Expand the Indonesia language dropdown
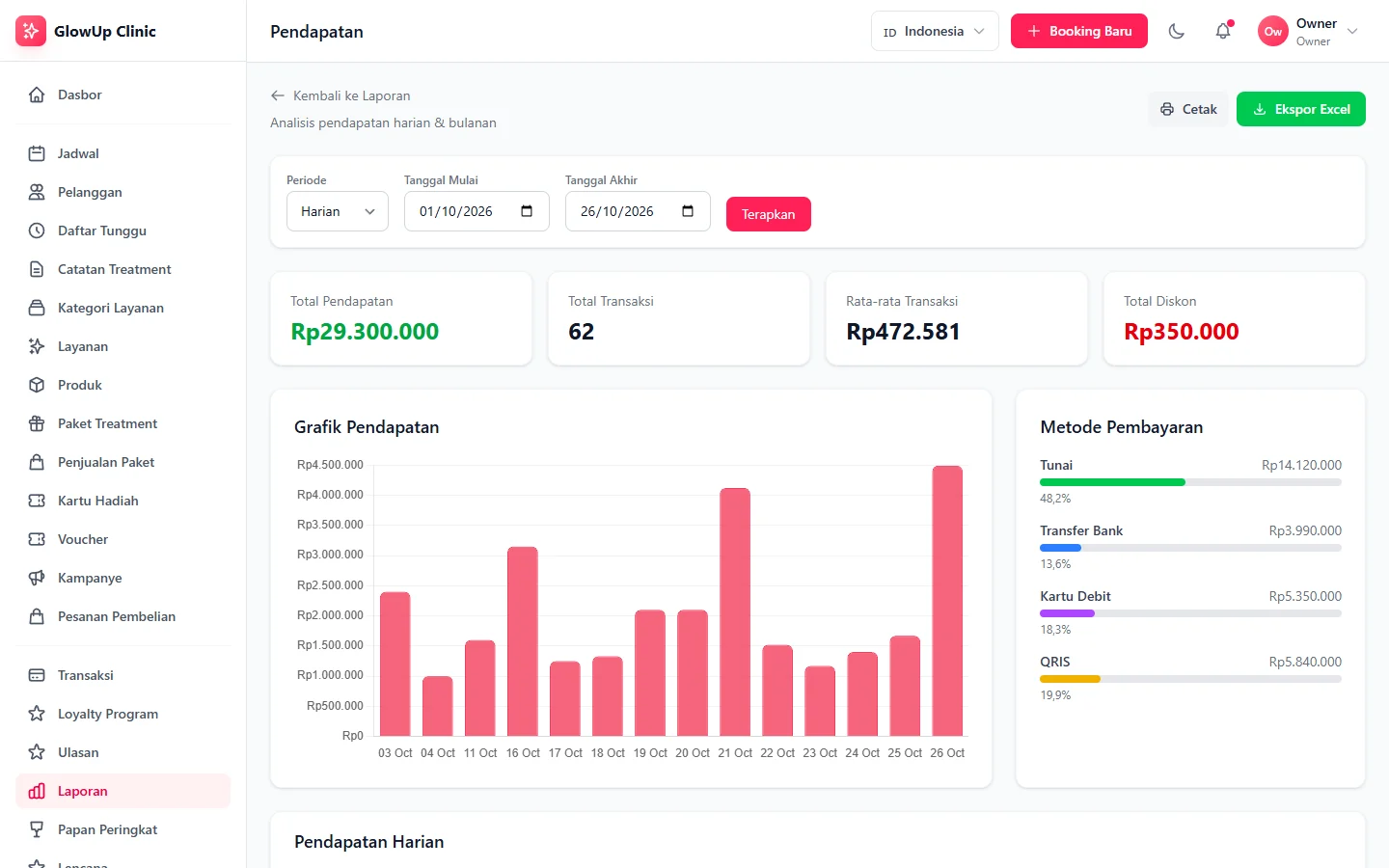Viewport: 1389px width, 868px height. coord(935,31)
